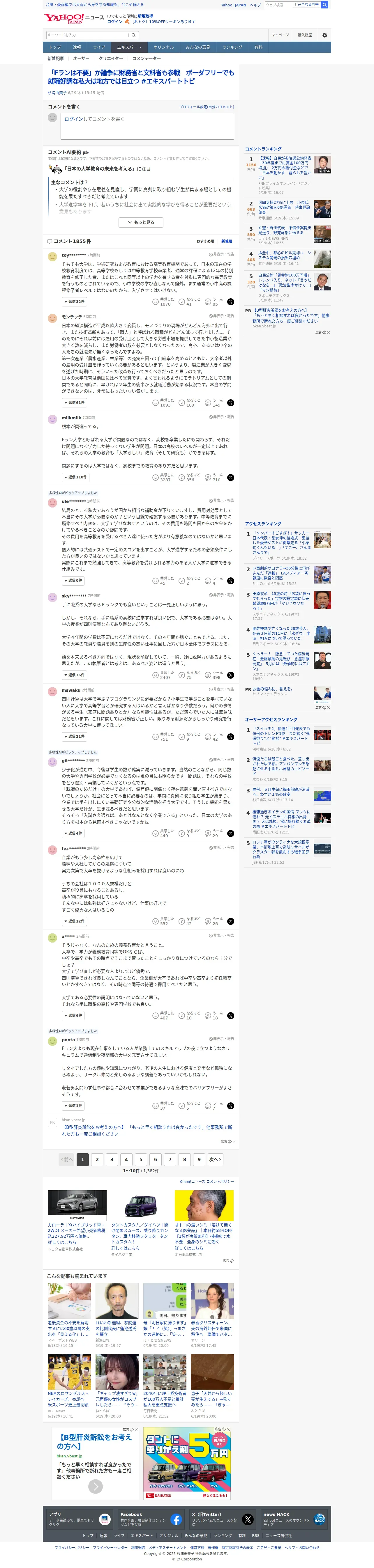374x1568 pixels.
Task: Click the ログイン link in header
Action: [x=114, y=22]
